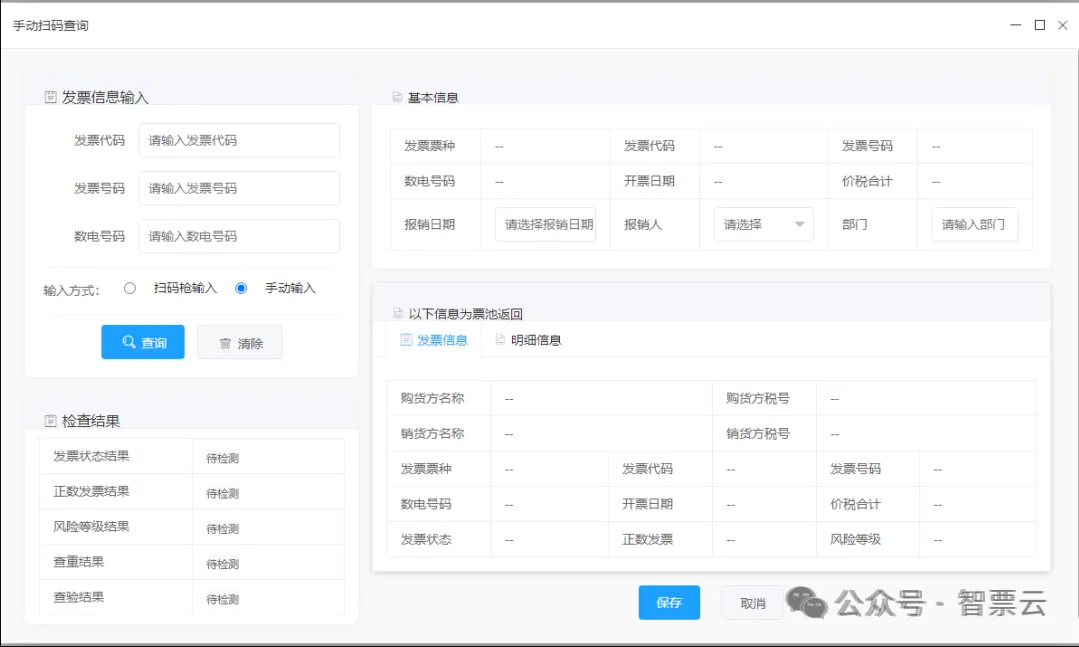Click the 风险等级 label in 票池 table
The image size is (1079, 647).
pos(855,539)
